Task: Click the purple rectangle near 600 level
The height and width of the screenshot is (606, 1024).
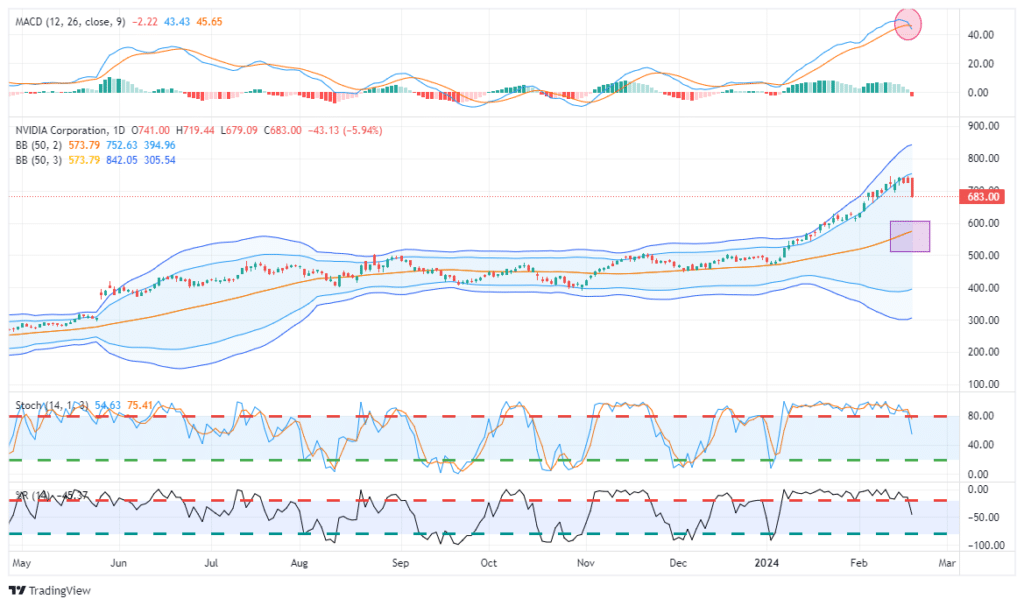Action: pyautogui.click(x=910, y=236)
